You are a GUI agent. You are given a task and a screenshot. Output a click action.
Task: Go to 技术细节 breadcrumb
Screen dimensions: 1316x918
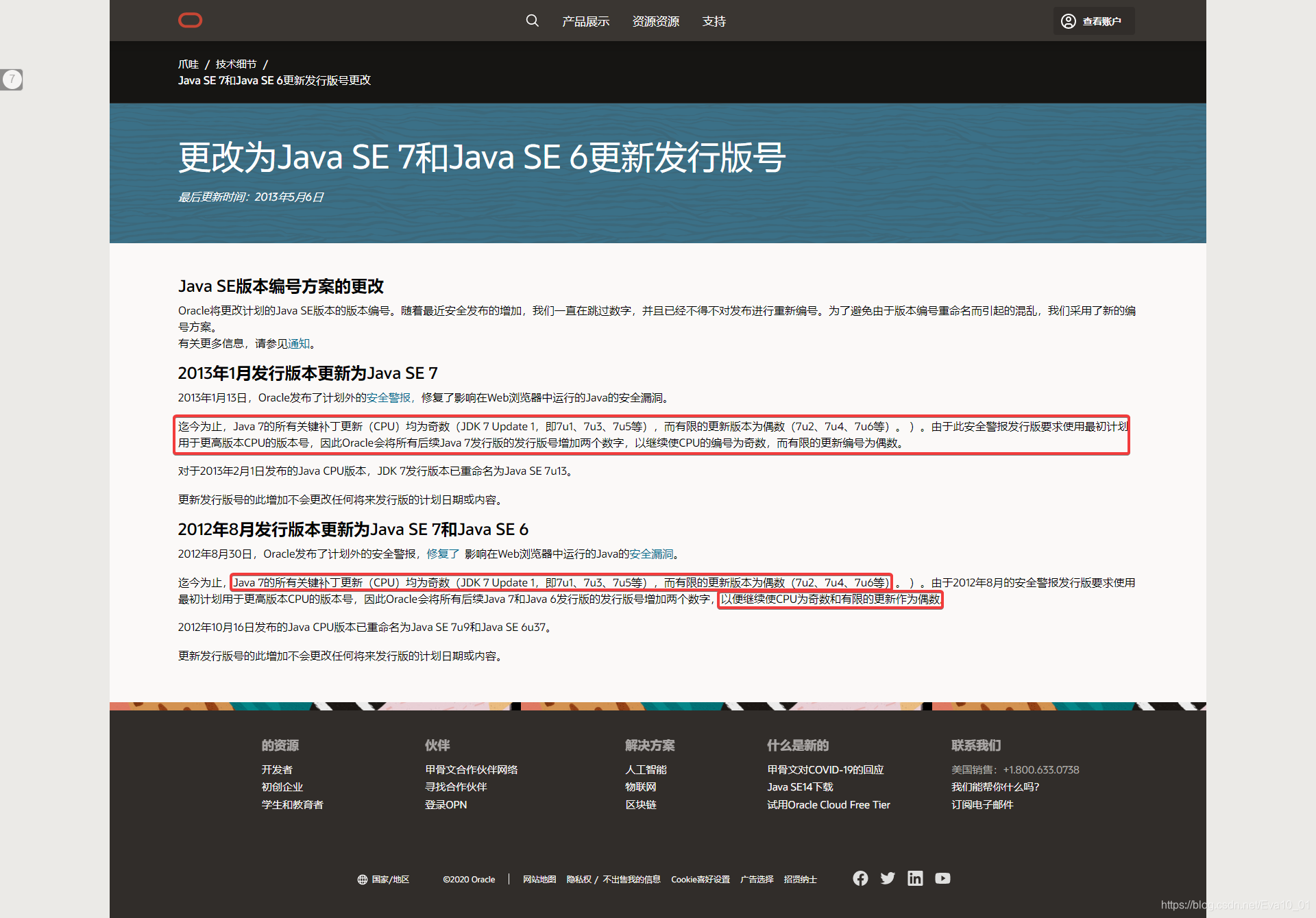[x=236, y=64]
